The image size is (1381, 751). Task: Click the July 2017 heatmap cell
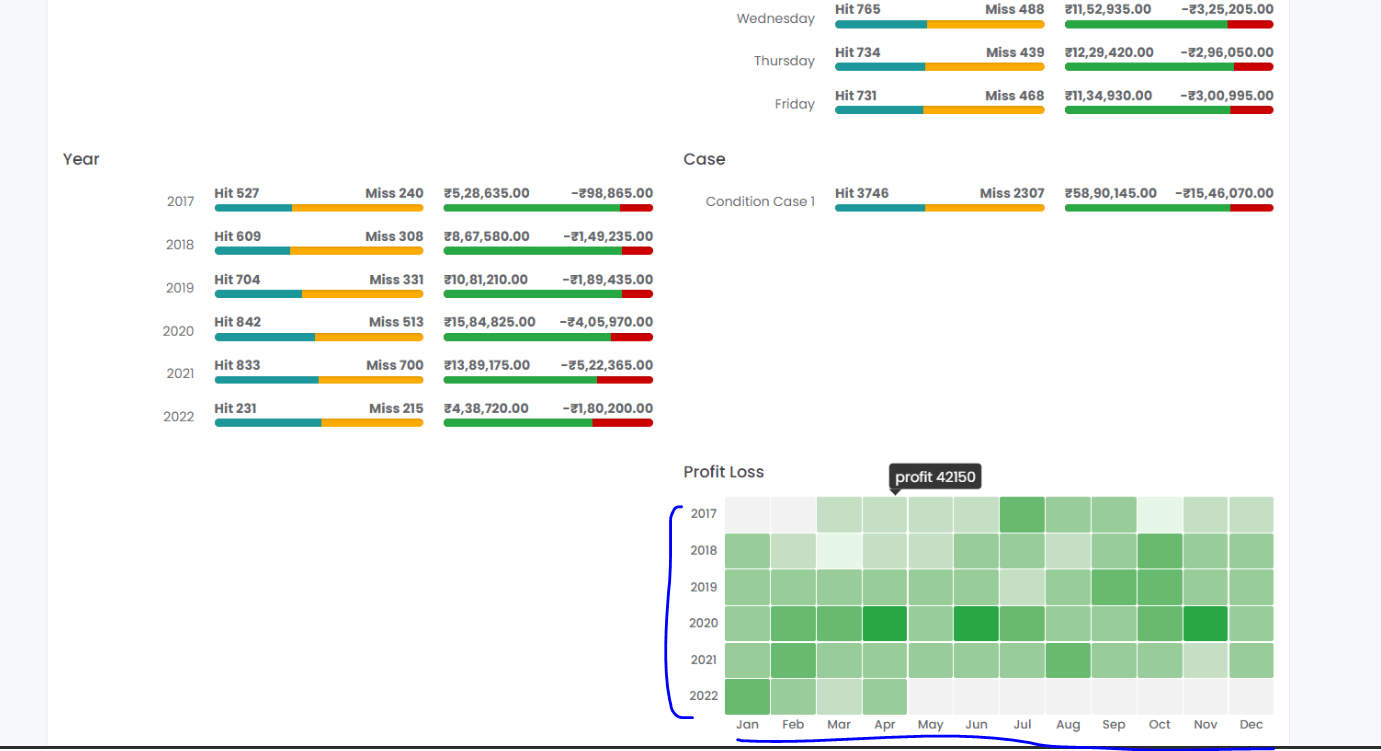[1021, 514]
